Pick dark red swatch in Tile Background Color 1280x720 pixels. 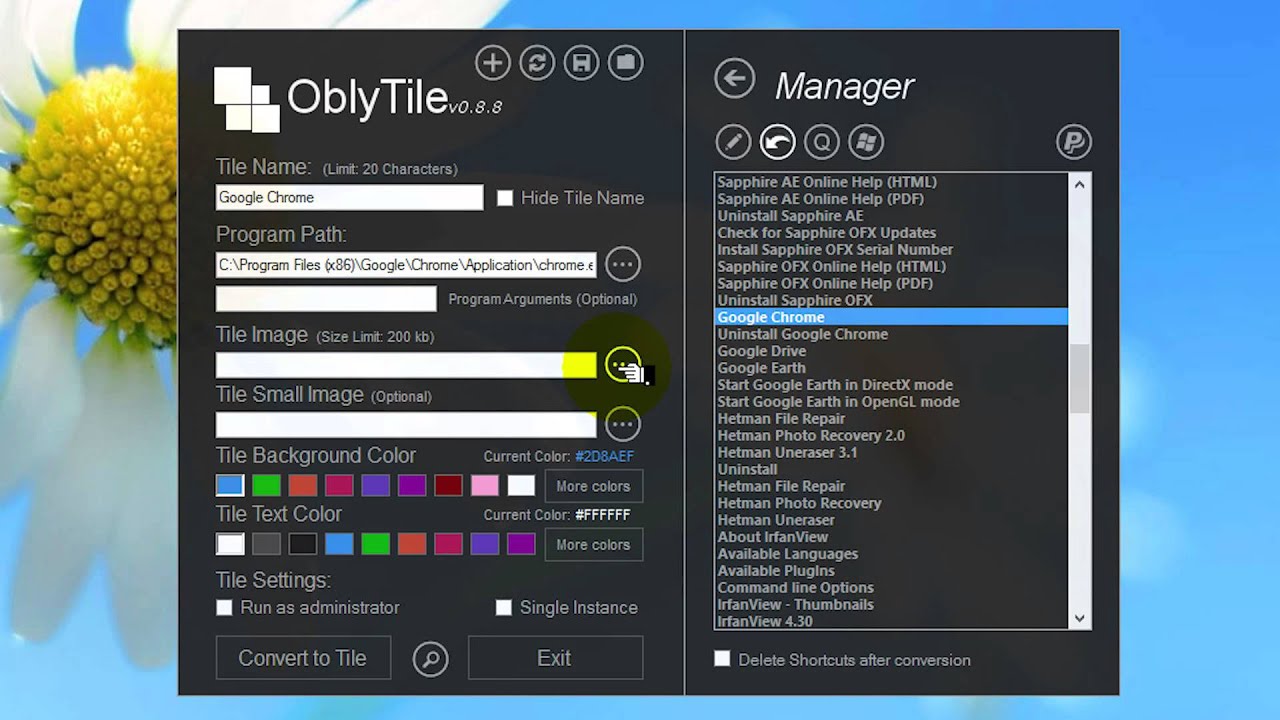pyautogui.click(x=449, y=486)
